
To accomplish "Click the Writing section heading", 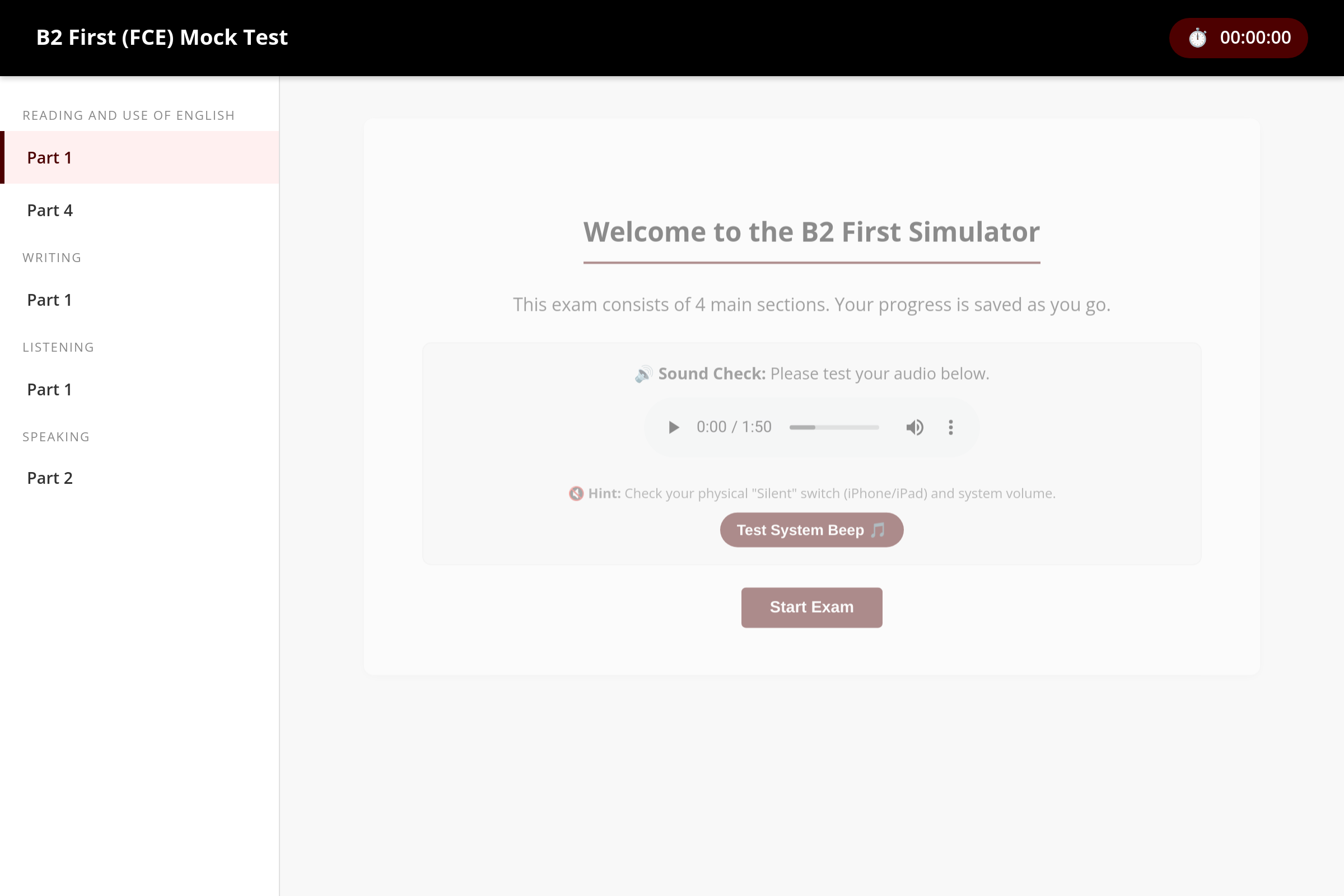I will (x=52, y=258).
